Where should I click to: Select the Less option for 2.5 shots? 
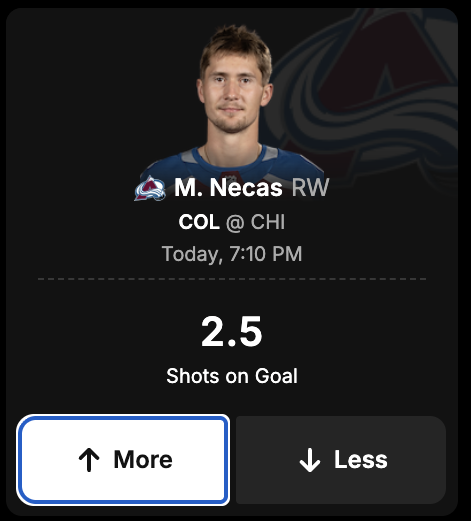pos(341,460)
